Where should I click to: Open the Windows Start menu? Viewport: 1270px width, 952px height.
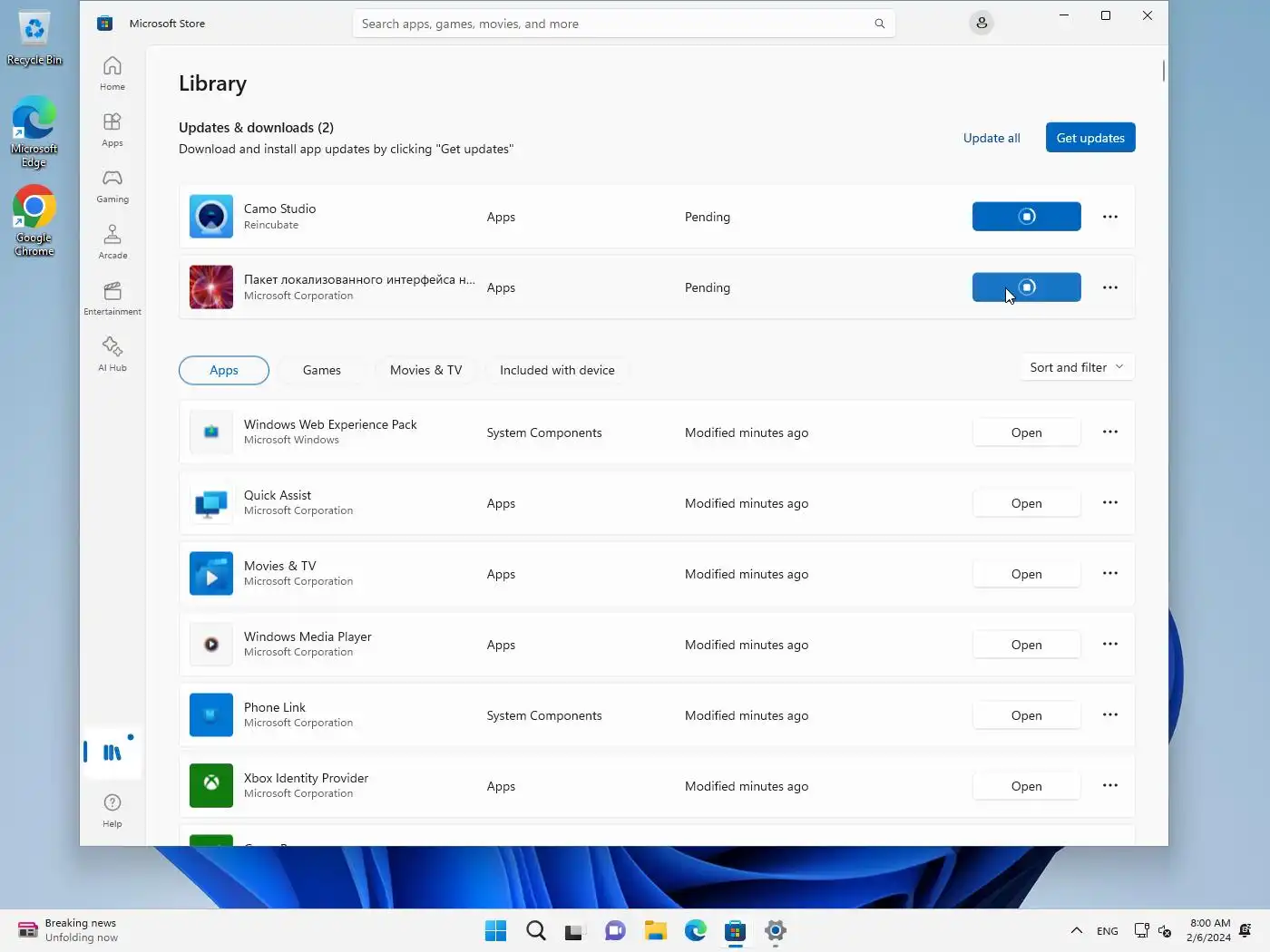(495, 931)
